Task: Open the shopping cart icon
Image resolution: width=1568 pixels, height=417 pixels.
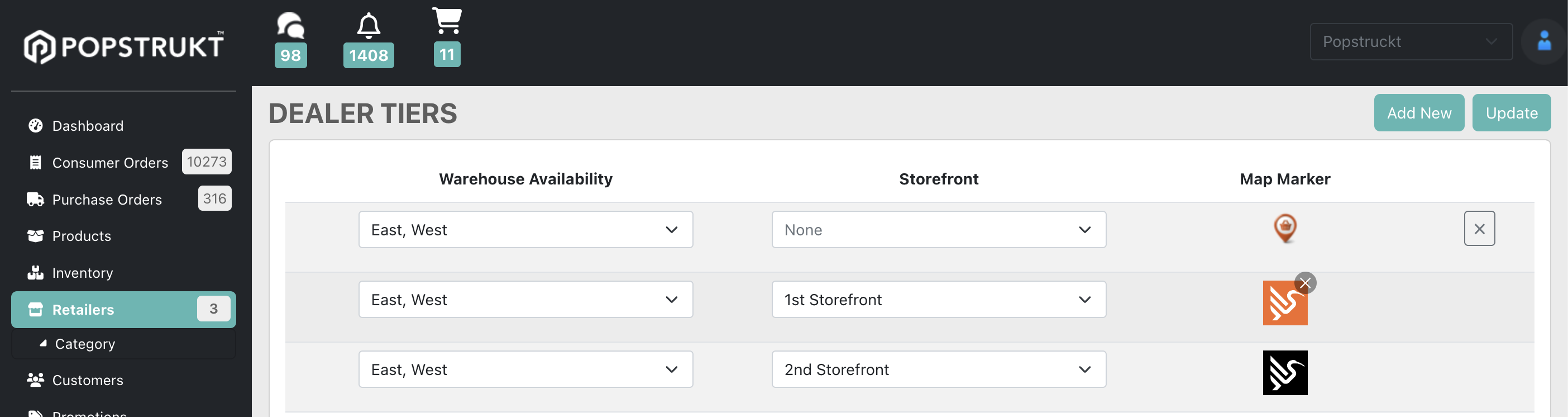Action: click(x=447, y=21)
